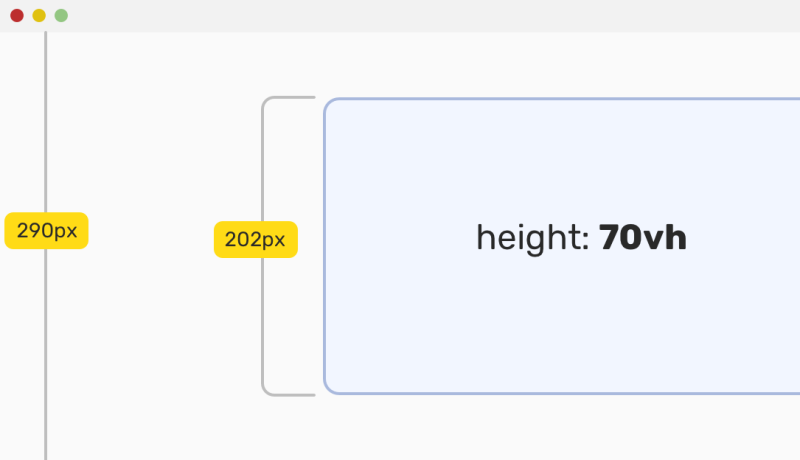Click the yellow minimize window dot
Viewport: 800px width, 460px height.
point(39,15)
